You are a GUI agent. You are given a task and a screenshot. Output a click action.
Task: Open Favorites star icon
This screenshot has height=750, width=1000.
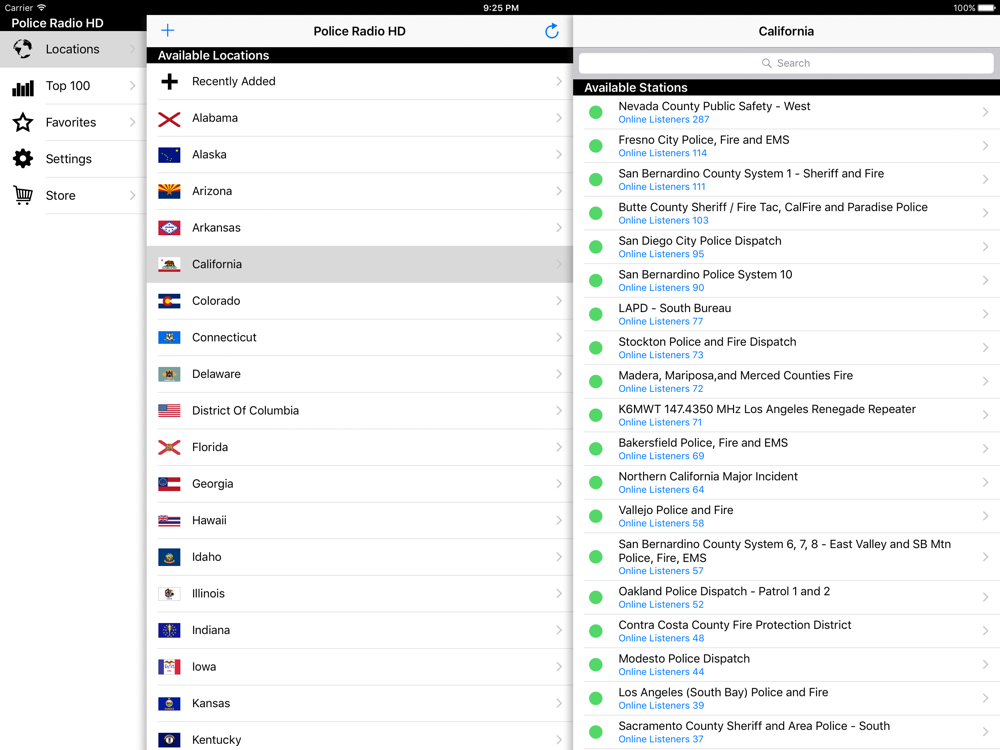click(x=23, y=122)
